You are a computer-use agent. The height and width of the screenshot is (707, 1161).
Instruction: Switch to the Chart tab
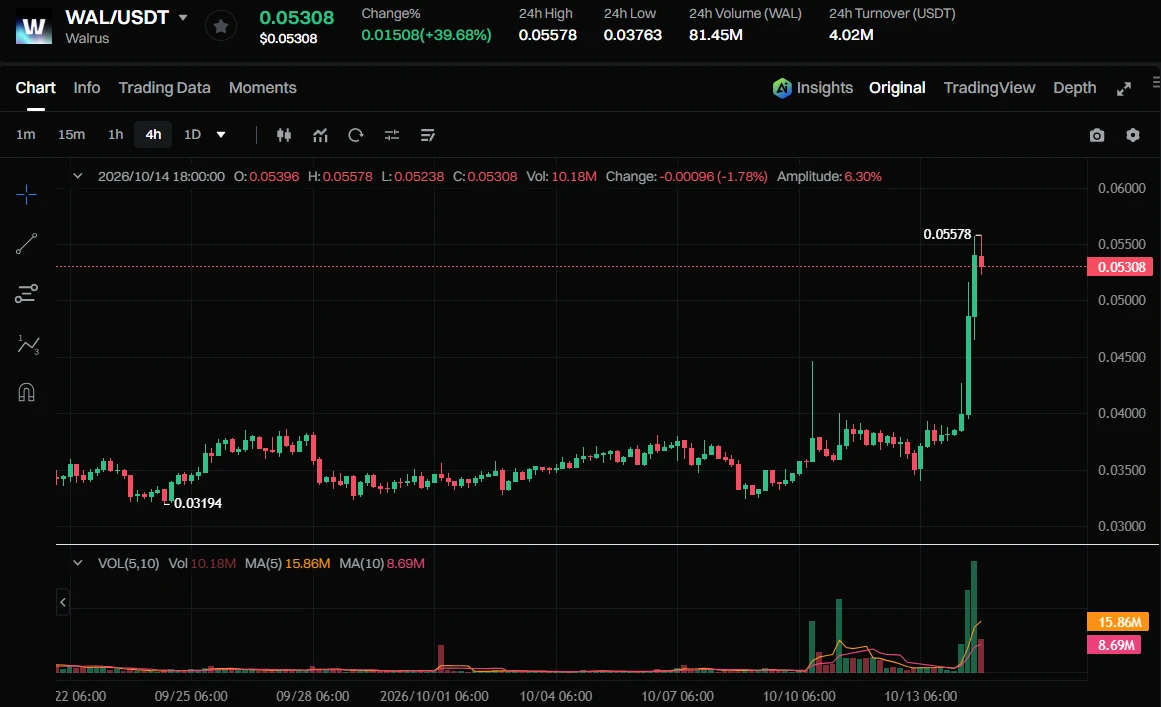click(36, 87)
